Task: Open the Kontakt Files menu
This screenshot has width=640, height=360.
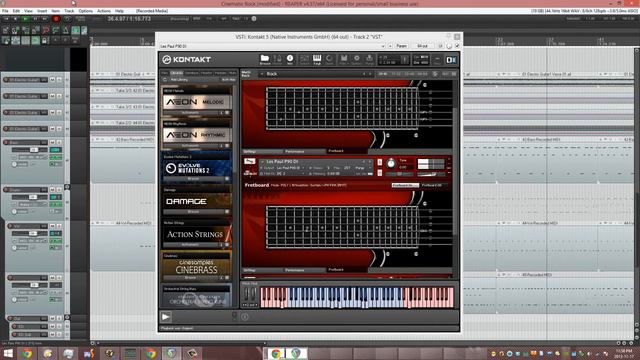Action: pos(344,60)
